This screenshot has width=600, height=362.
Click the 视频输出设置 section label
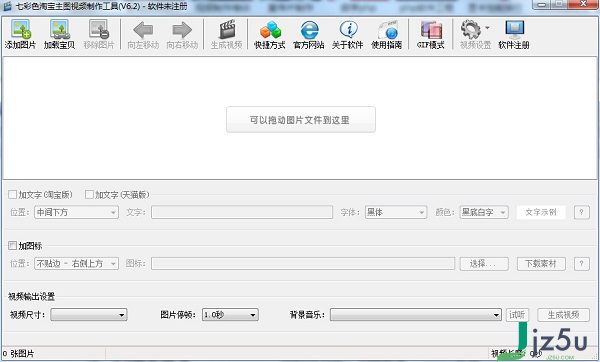click(31, 297)
